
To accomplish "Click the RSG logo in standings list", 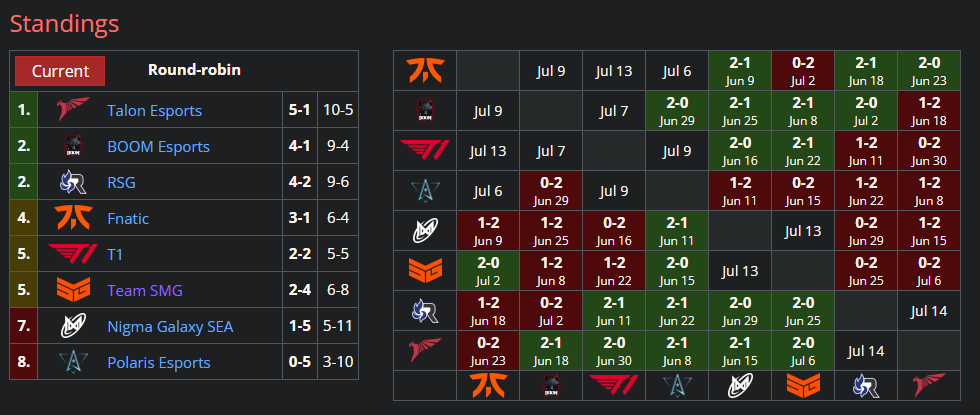I will click(x=72, y=182).
